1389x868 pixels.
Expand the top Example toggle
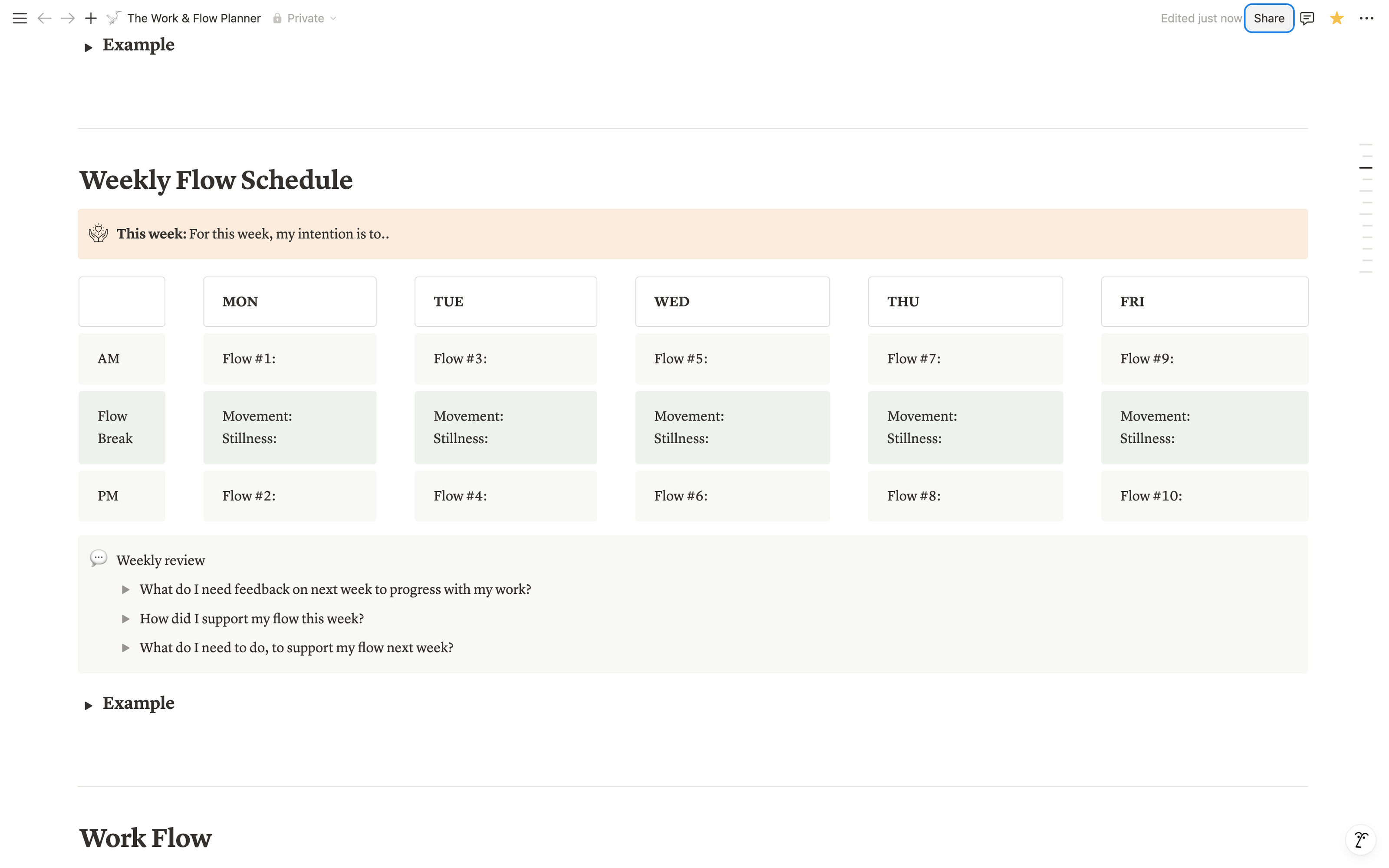(89, 48)
